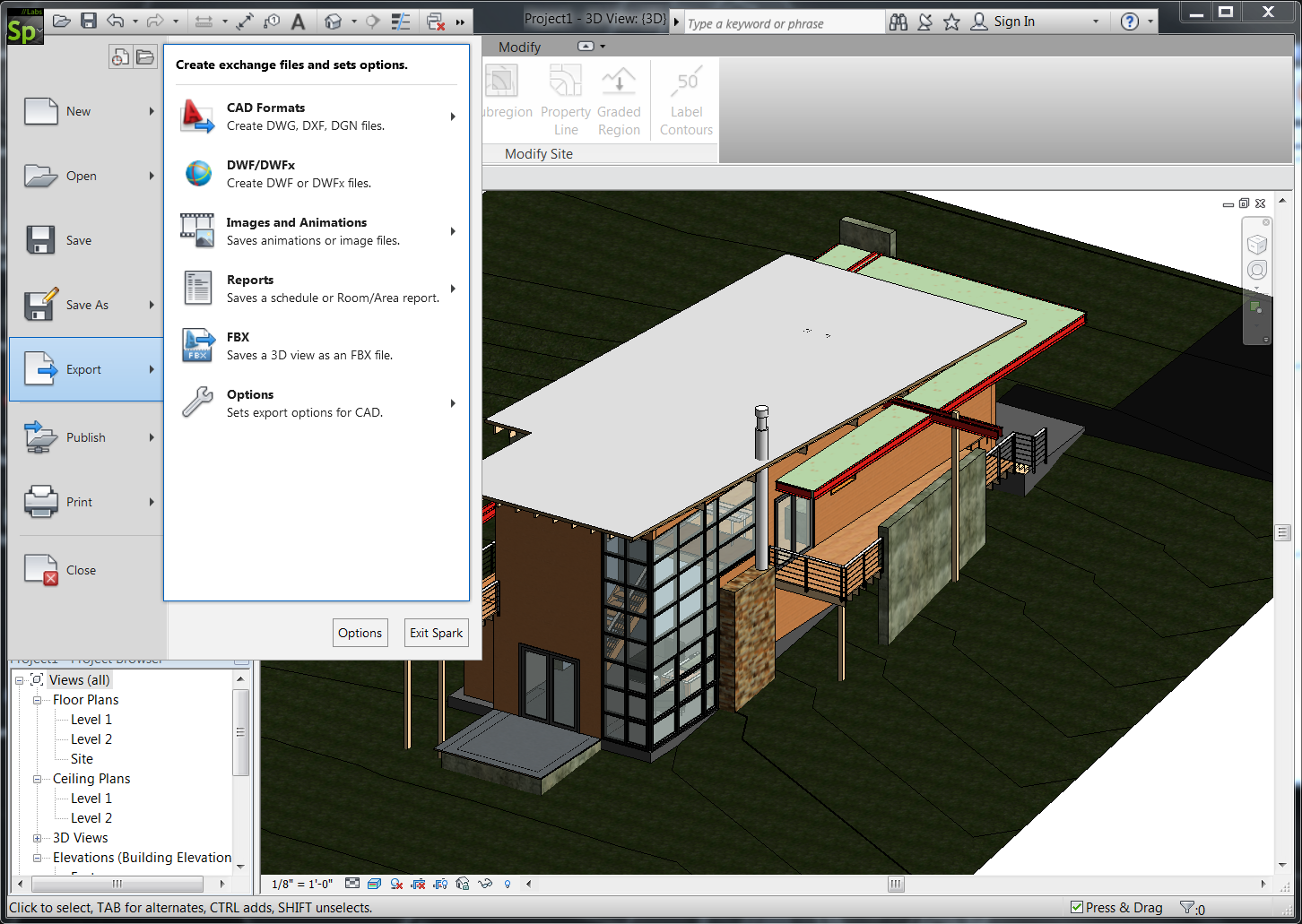The width and height of the screenshot is (1302, 924).
Task: Select the Text tool letter A icon
Action: (298, 21)
